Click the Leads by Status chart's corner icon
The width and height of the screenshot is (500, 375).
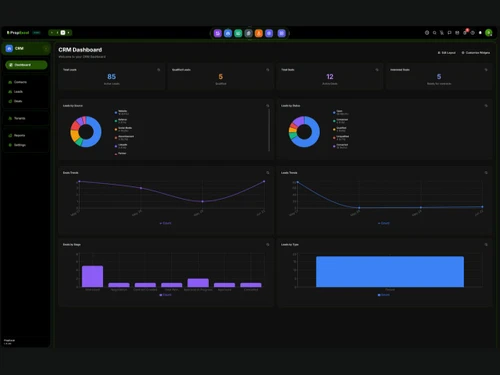(486, 106)
